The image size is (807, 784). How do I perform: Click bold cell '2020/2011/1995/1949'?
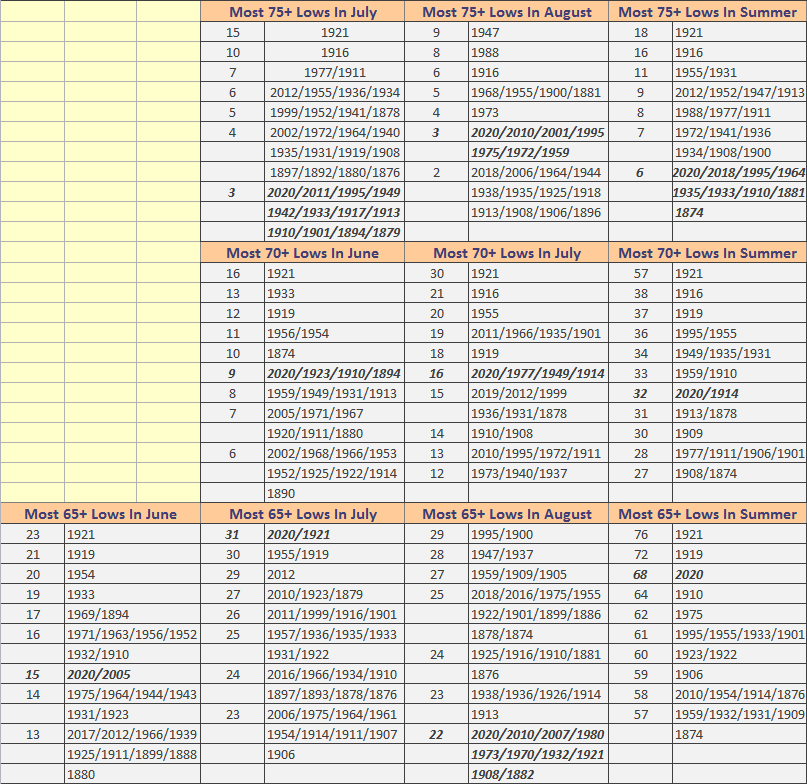pos(335,193)
